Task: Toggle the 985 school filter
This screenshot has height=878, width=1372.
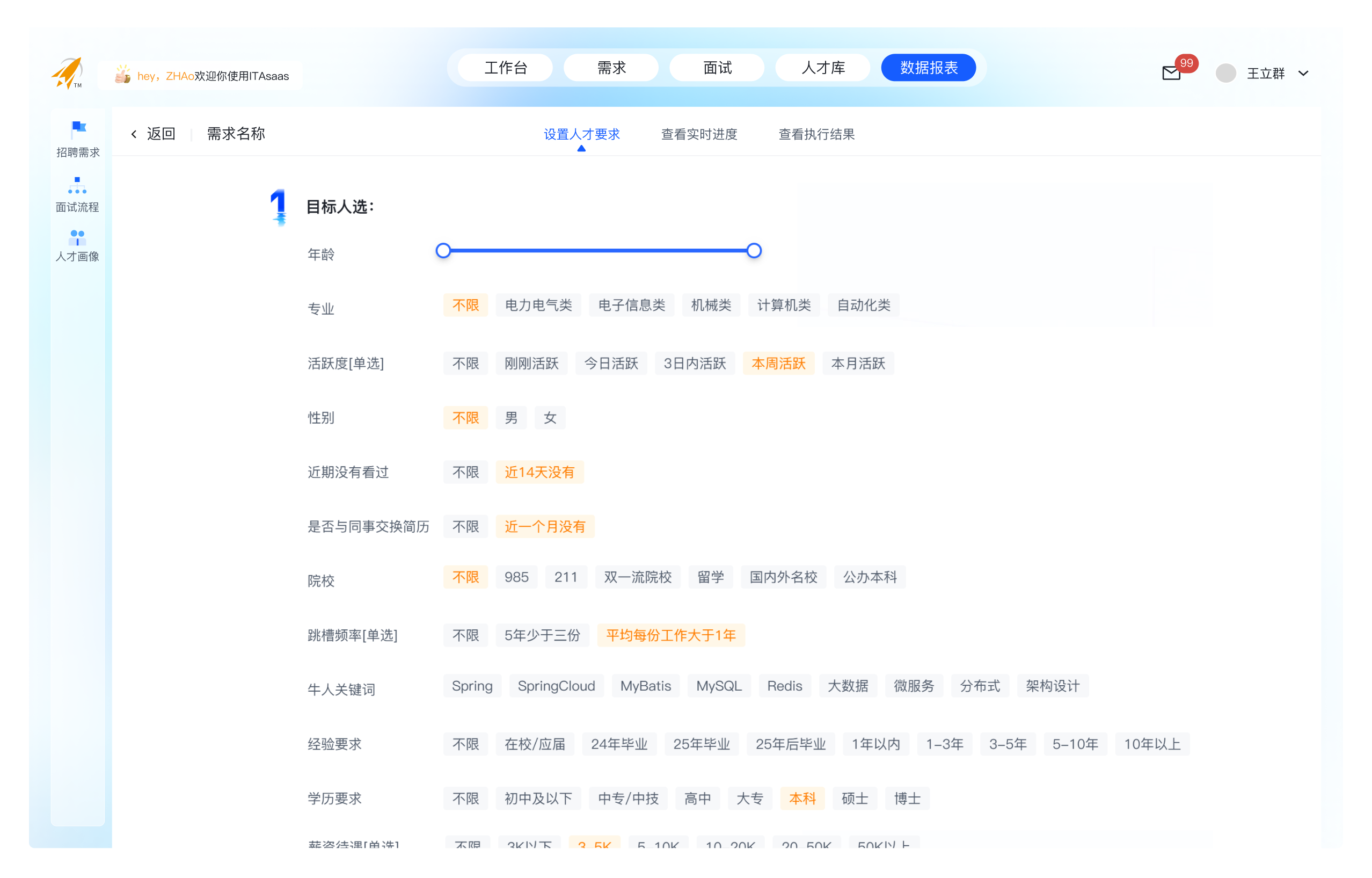Action: (x=516, y=577)
